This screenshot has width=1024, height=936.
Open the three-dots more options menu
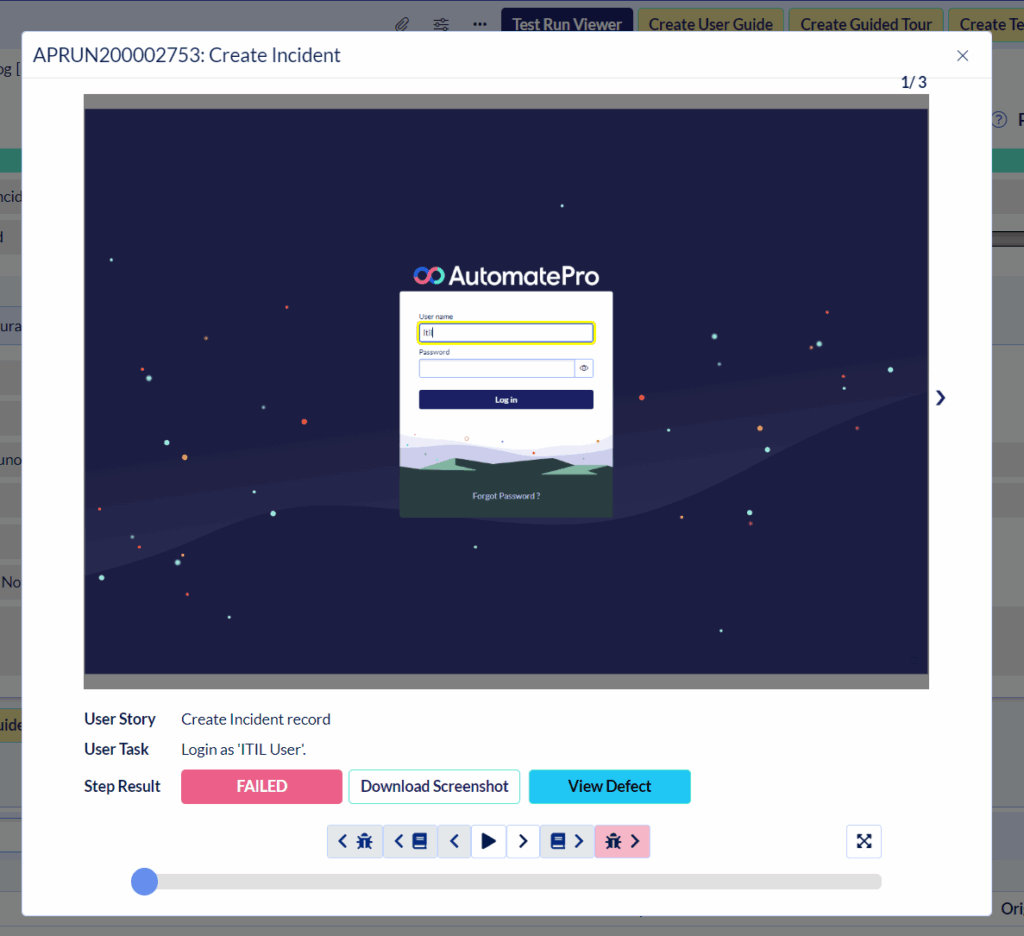(480, 24)
